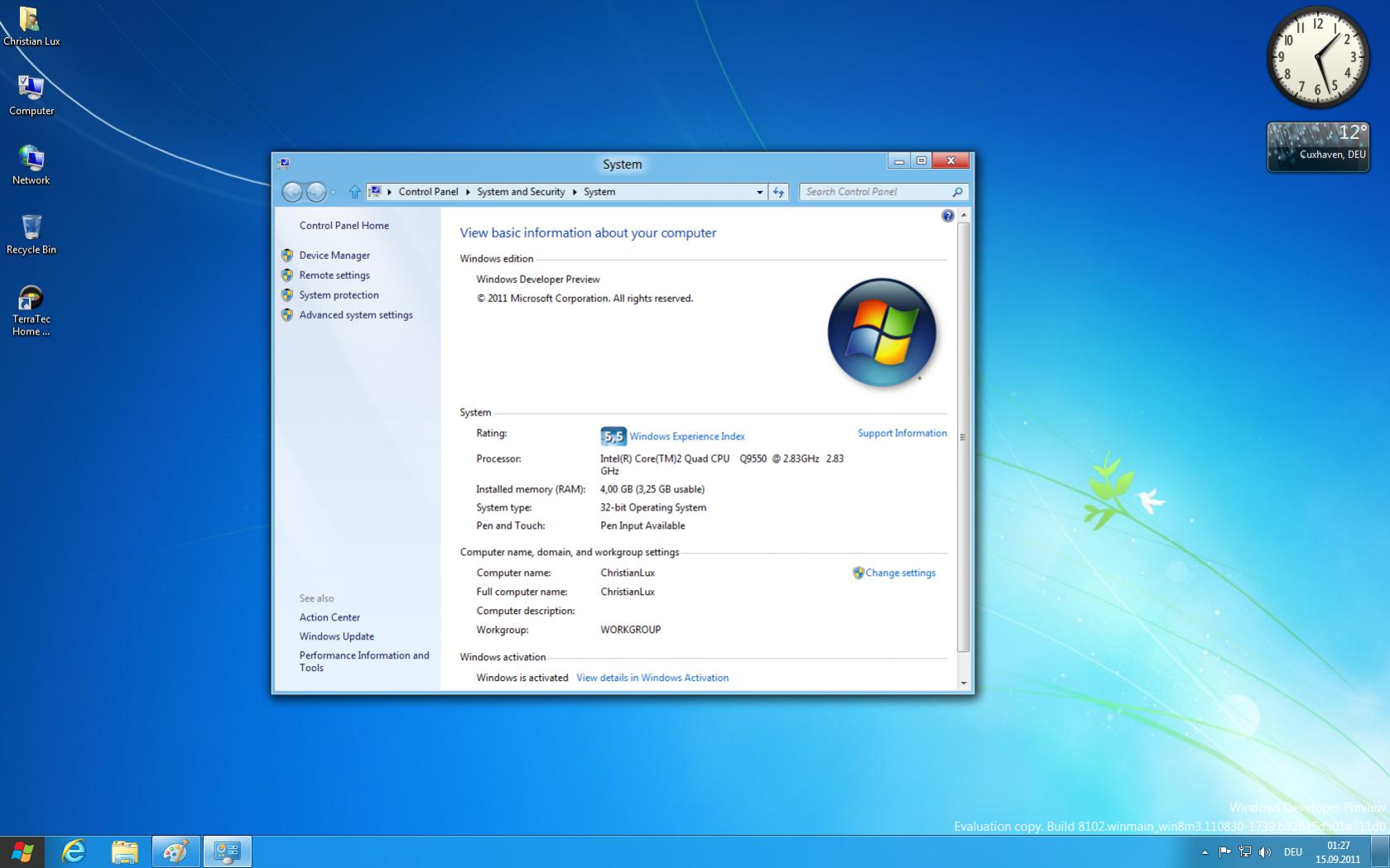Image resolution: width=1390 pixels, height=868 pixels.
Task: Open Advanced system settings link
Action: pyautogui.click(x=356, y=314)
